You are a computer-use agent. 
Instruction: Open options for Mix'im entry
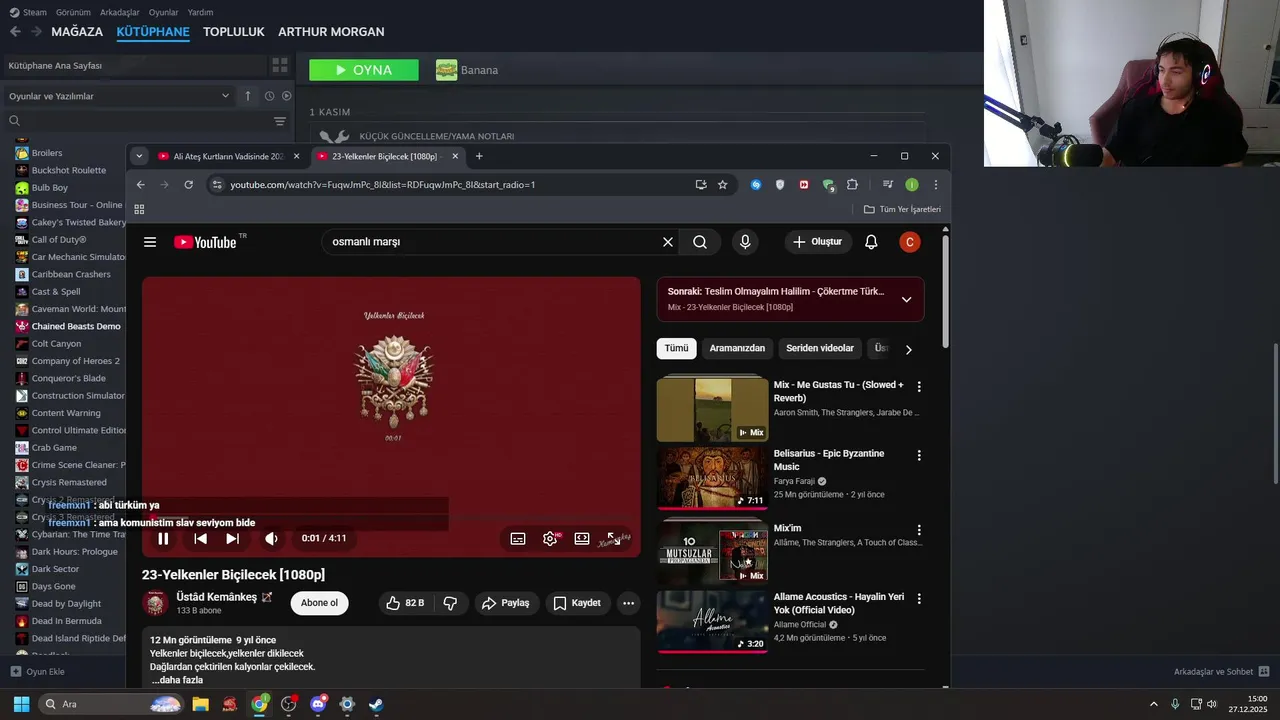[x=919, y=530]
